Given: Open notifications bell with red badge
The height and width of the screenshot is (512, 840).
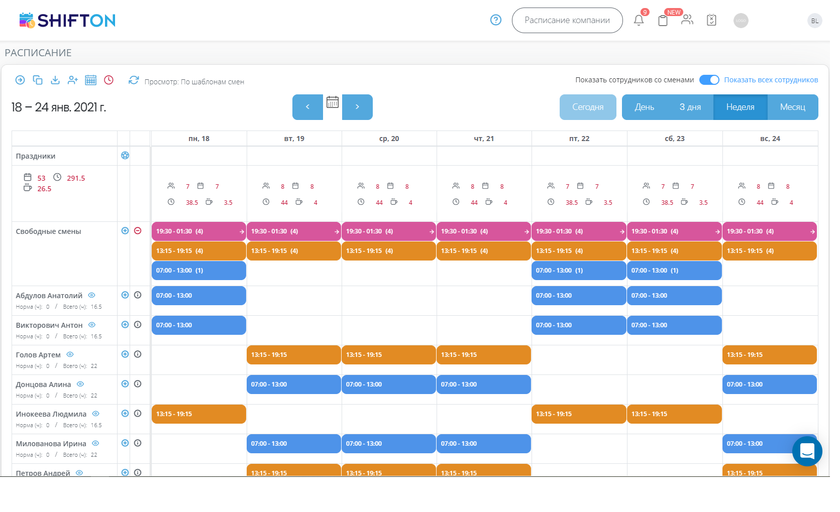Looking at the screenshot, I should 639,20.
